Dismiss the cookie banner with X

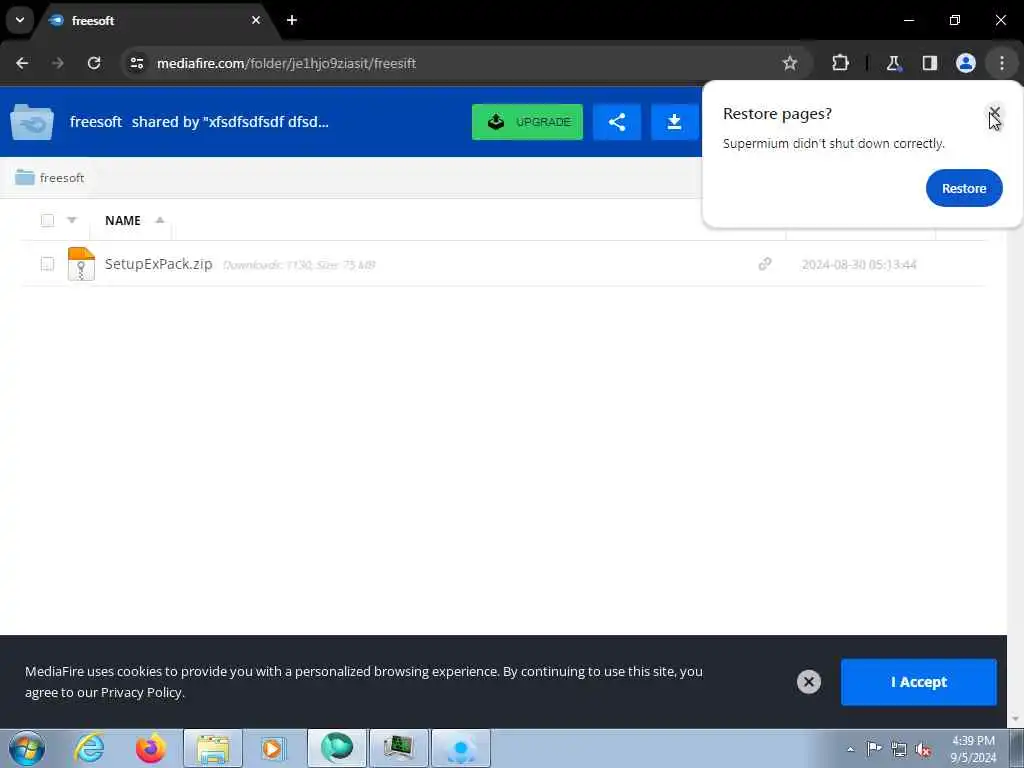pyautogui.click(x=808, y=682)
